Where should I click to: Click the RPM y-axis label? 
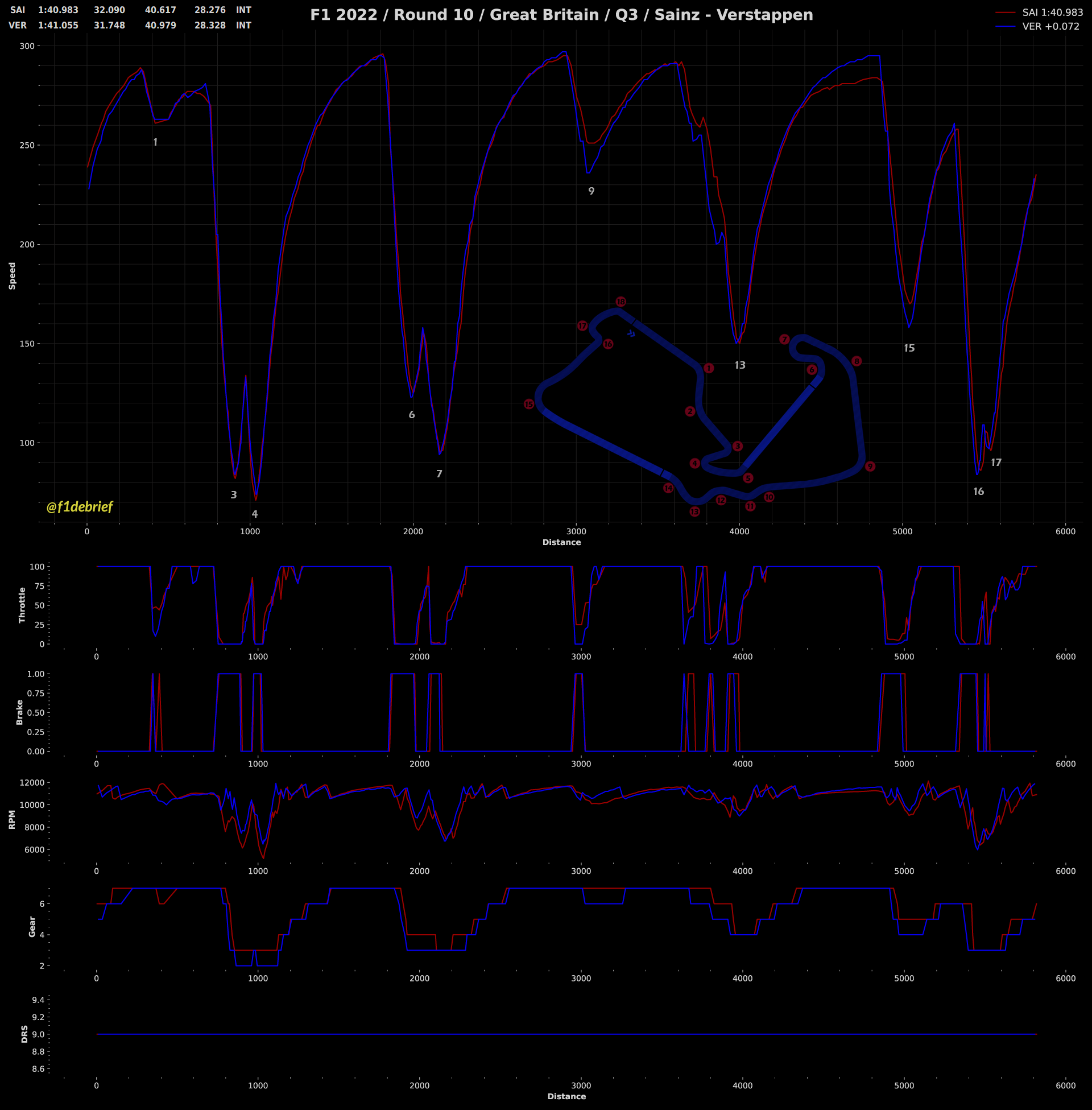coord(12,820)
